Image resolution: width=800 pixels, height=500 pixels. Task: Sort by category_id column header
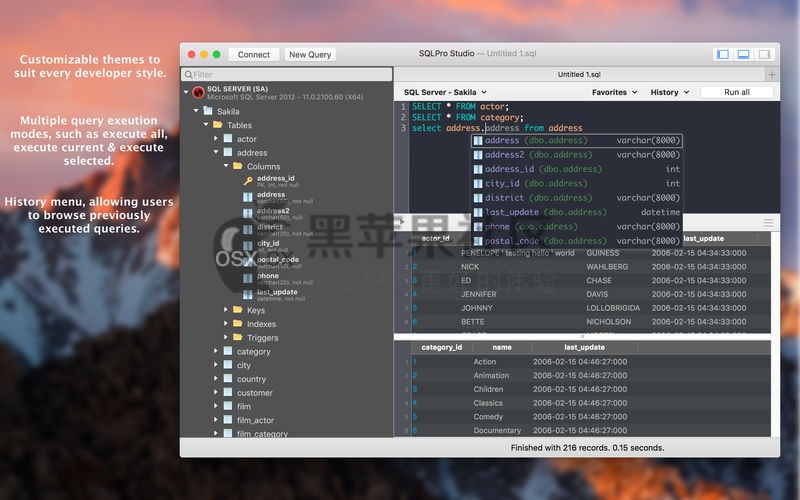(x=442, y=347)
